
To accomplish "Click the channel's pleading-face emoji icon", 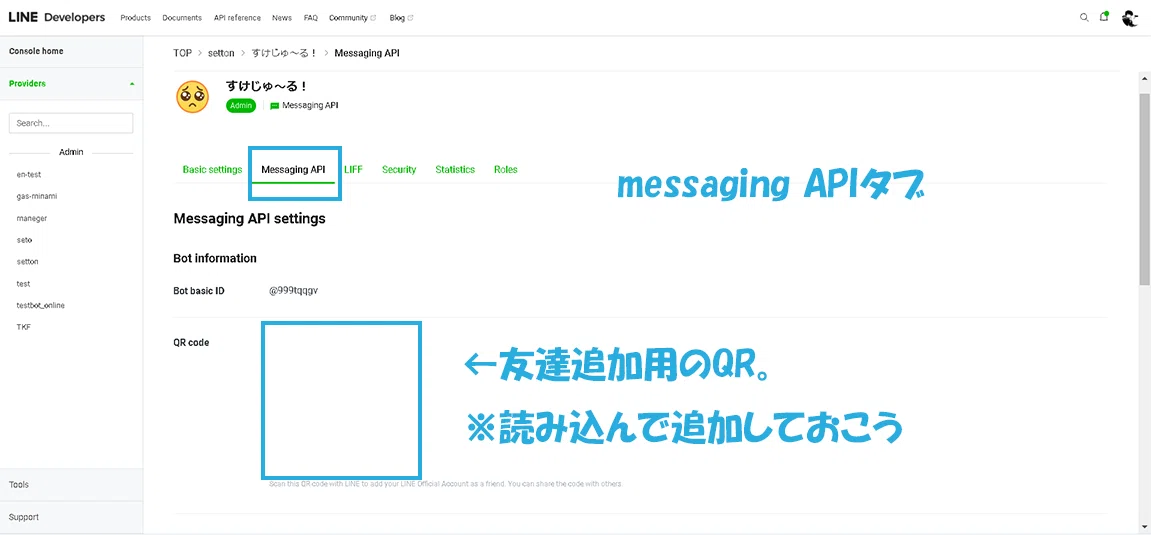I will [192, 97].
